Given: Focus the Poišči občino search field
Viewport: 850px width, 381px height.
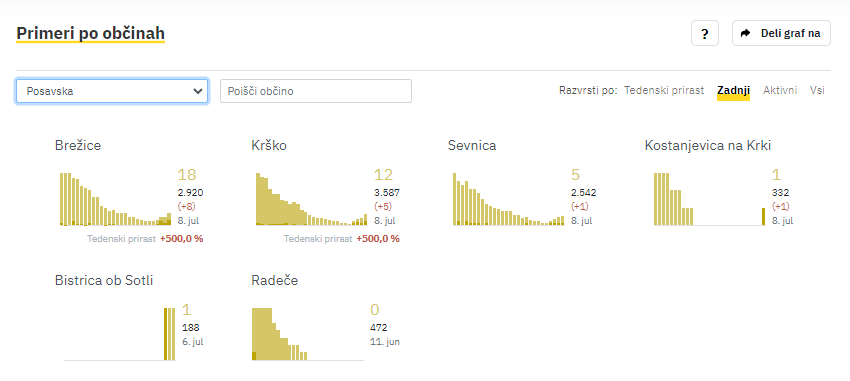Looking at the screenshot, I should click(316, 91).
